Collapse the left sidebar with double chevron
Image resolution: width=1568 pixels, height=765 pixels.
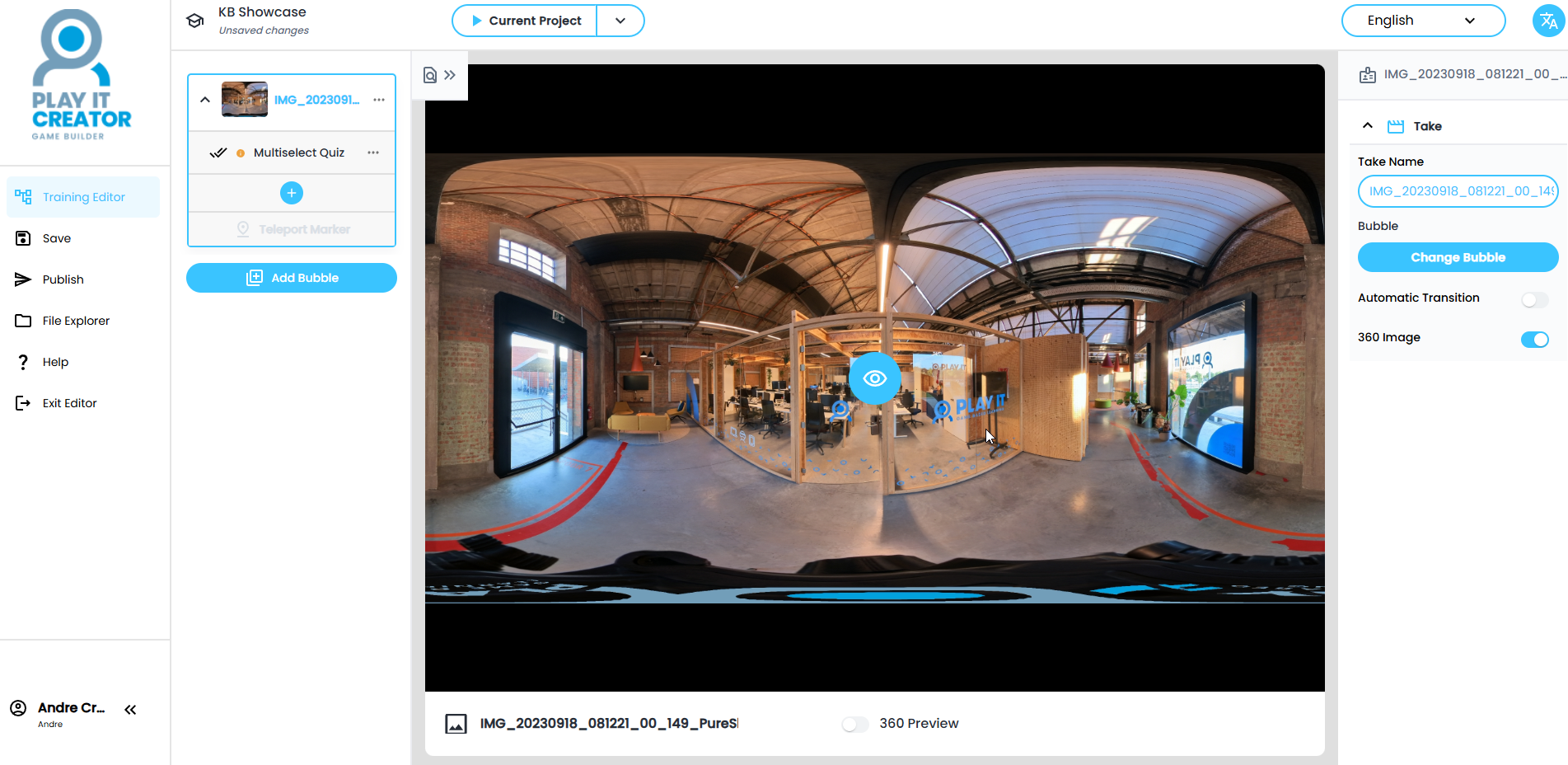coord(130,710)
